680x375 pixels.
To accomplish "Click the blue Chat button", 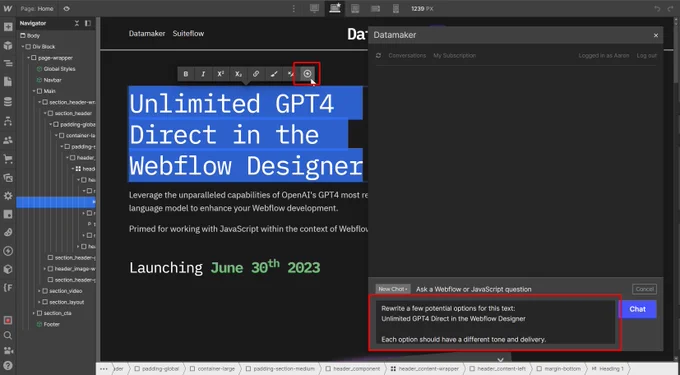I will point(638,309).
